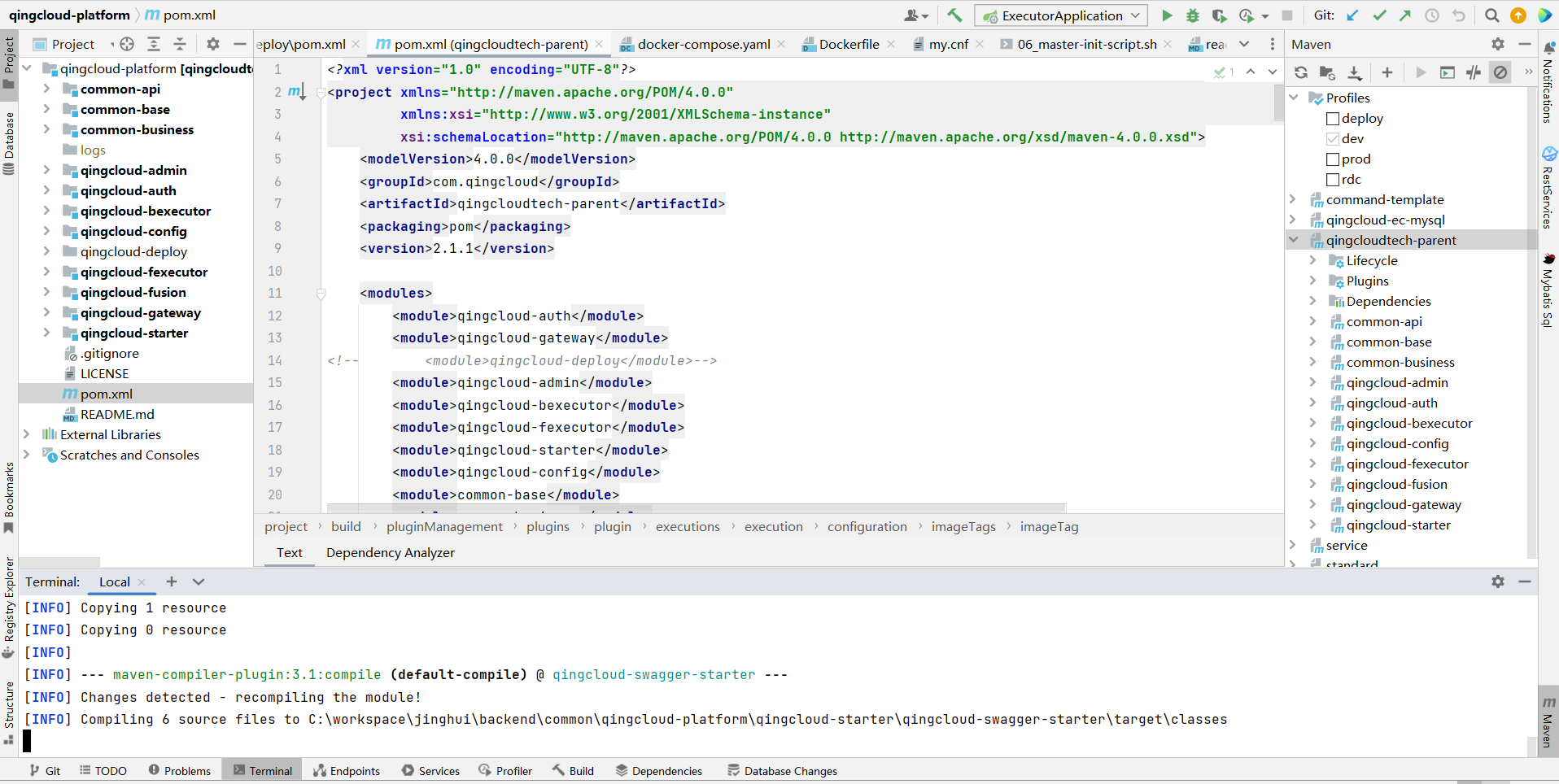Open Search Everywhere magnifier icon

pyautogui.click(x=1491, y=15)
